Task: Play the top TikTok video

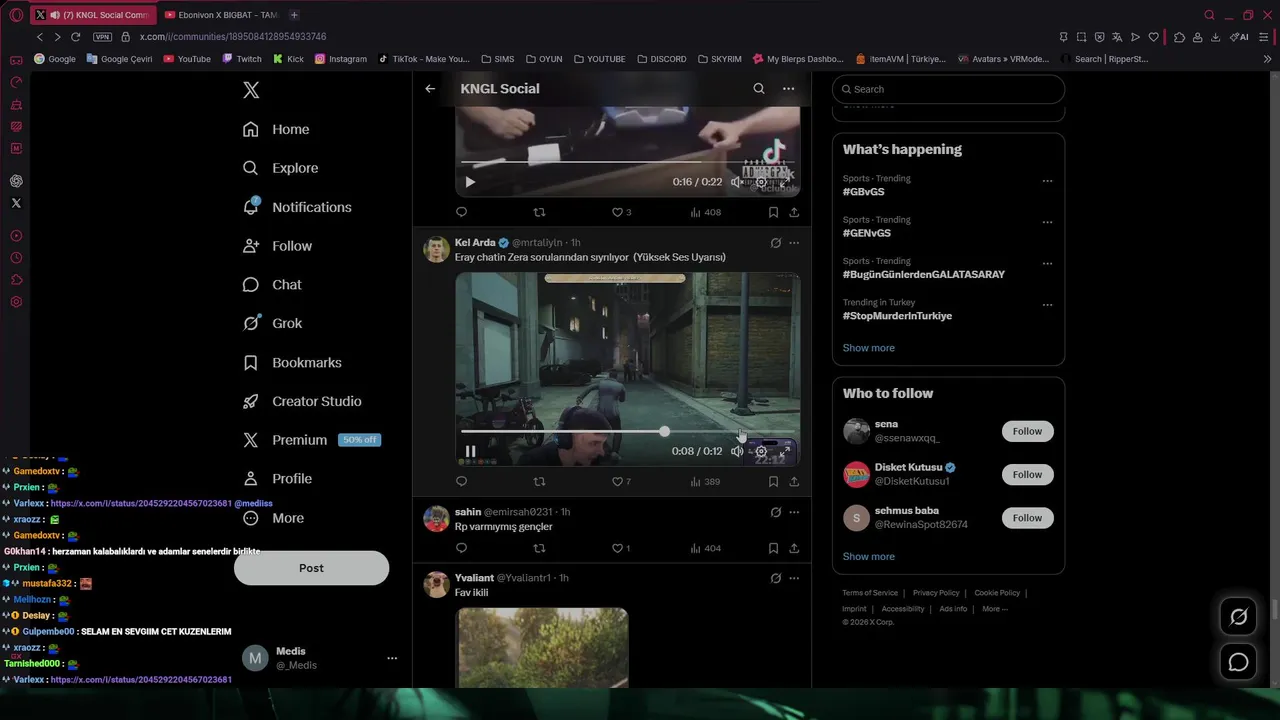Action: [x=470, y=182]
